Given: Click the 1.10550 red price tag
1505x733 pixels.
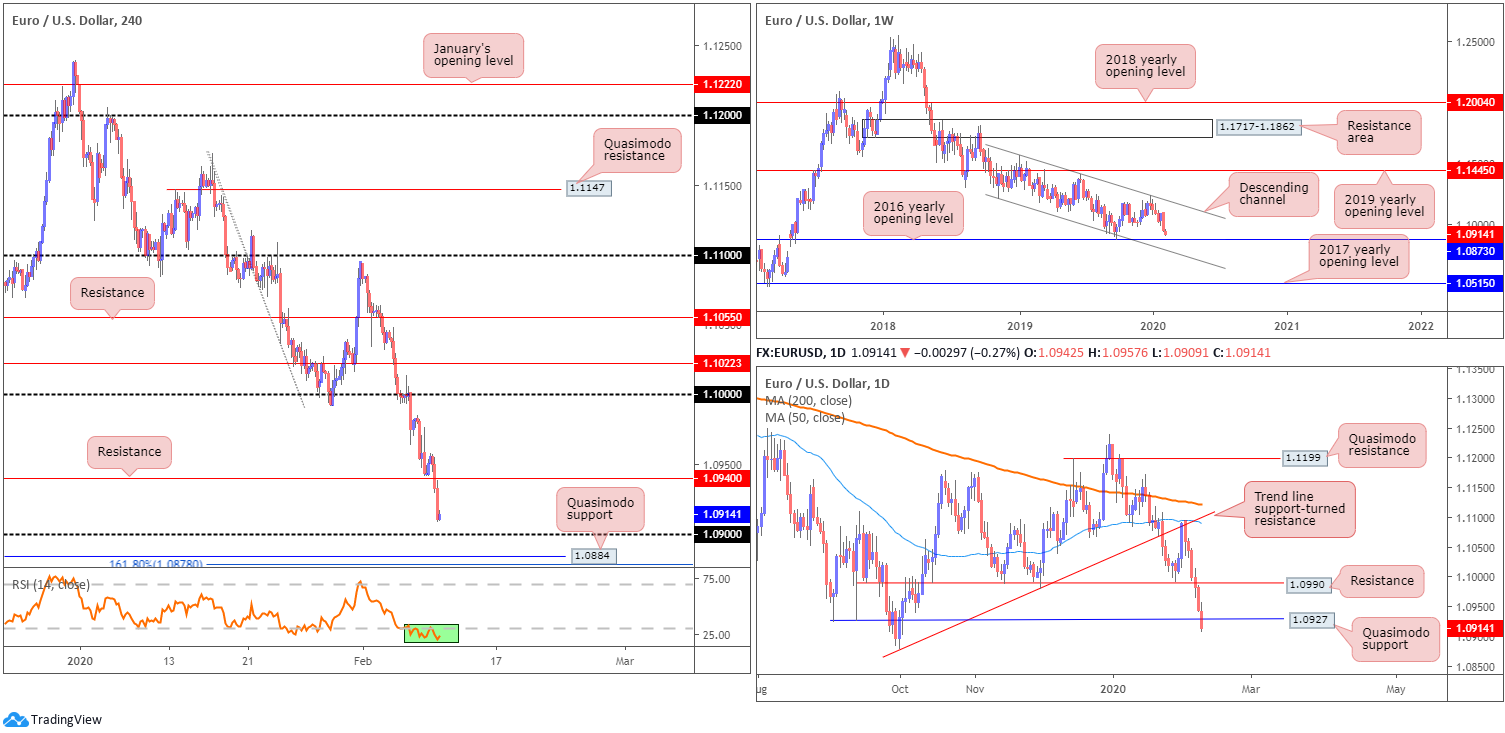Looking at the screenshot, I should click(x=720, y=317).
